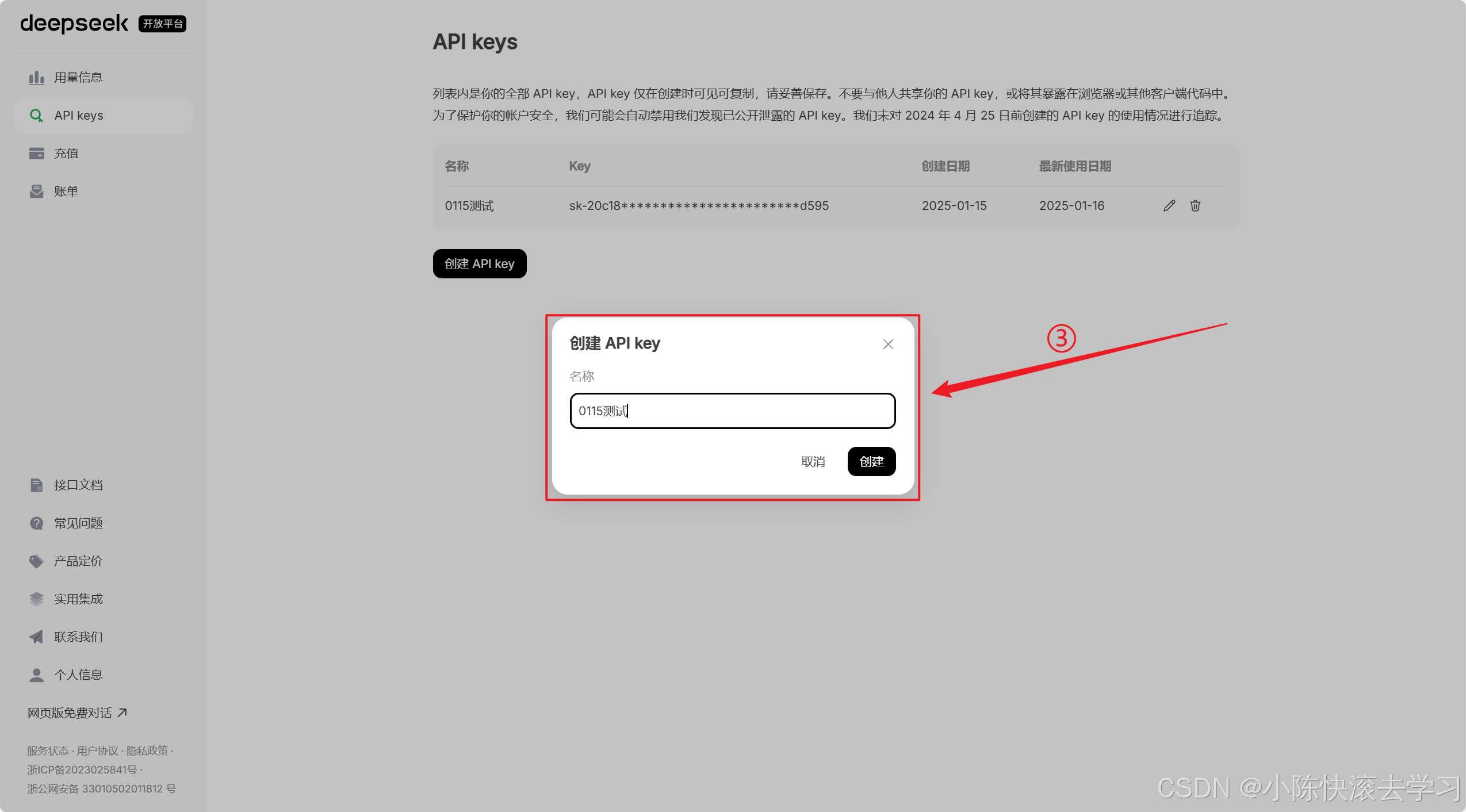The width and height of the screenshot is (1466, 812).
Task: Click the trash delete icon for 0115测试 key
Action: (x=1195, y=206)
